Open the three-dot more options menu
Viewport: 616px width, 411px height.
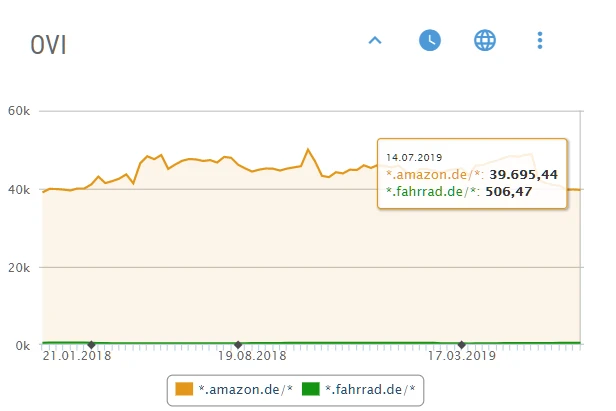click(540, 41)
